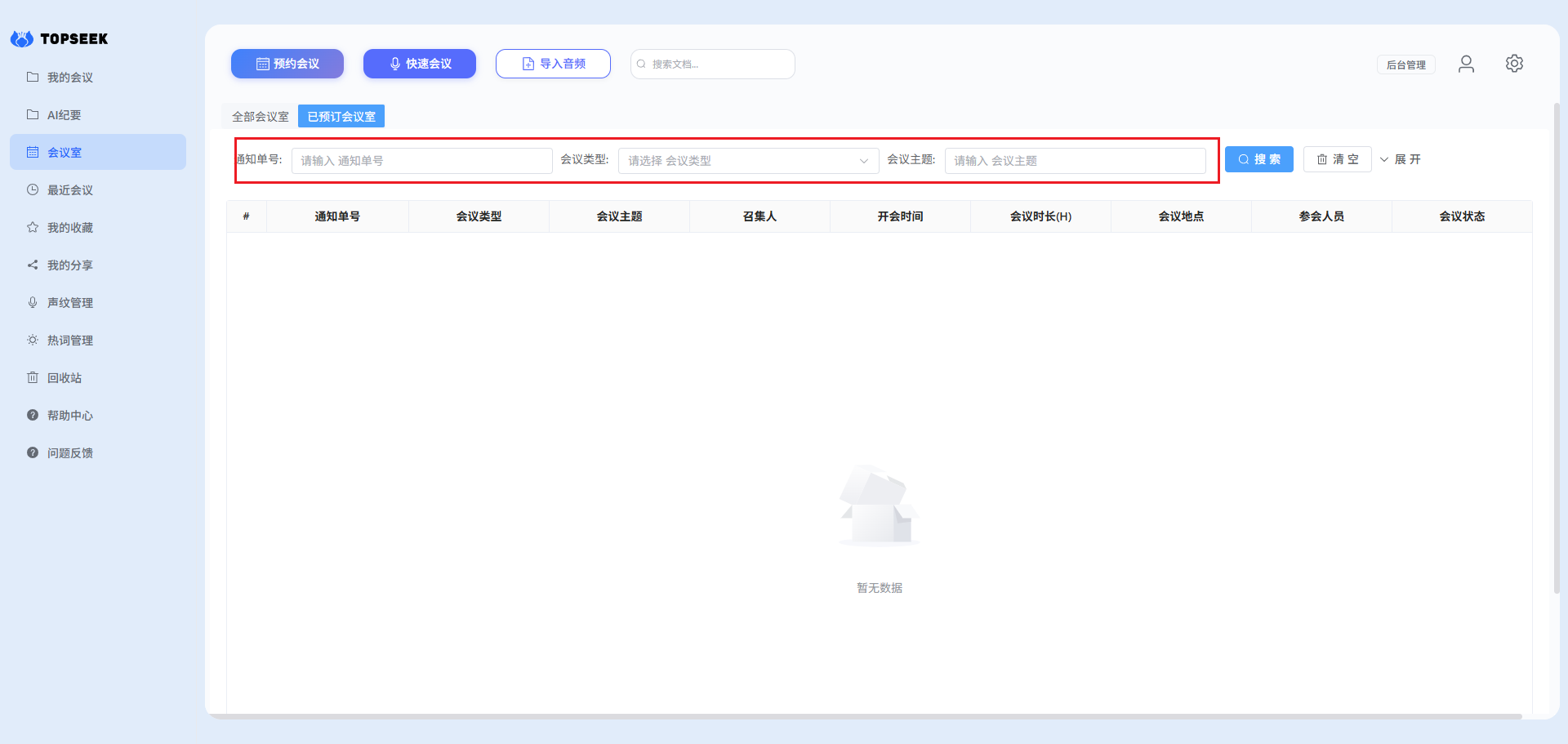
Task: Open 回收站 trash icon in sidebar
Action: pyautogui.click(x=33, y=377)
